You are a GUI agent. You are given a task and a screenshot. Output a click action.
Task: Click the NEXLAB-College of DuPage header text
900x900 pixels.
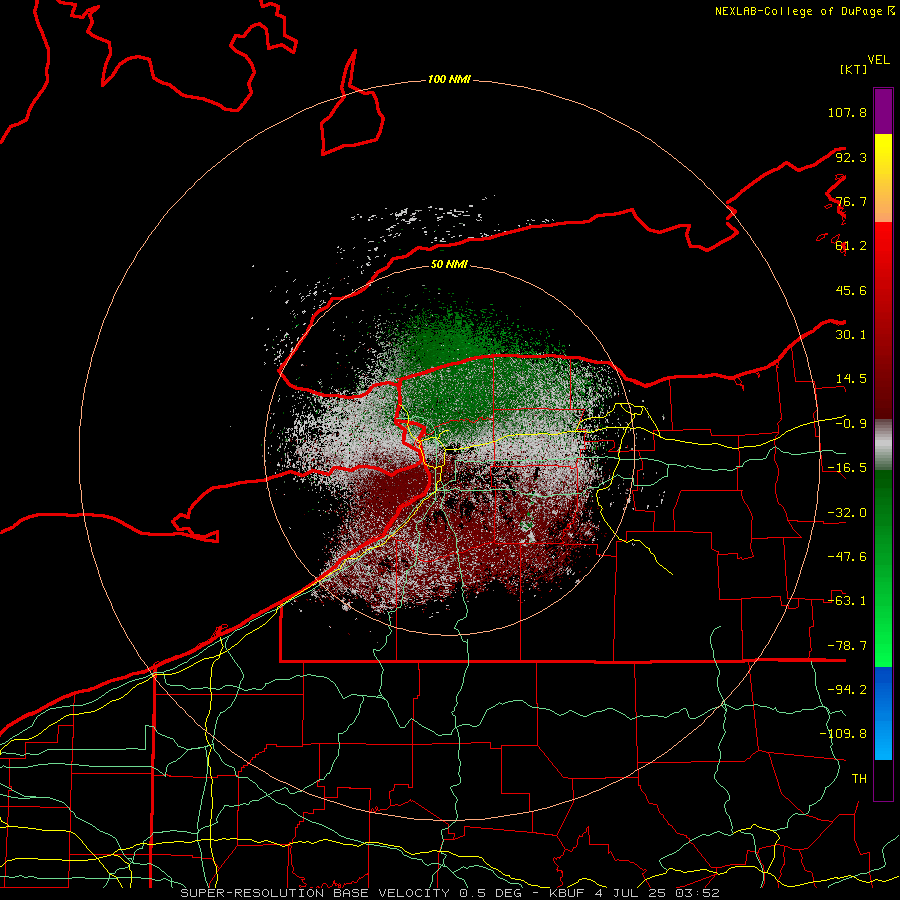[x=804, y=11]
